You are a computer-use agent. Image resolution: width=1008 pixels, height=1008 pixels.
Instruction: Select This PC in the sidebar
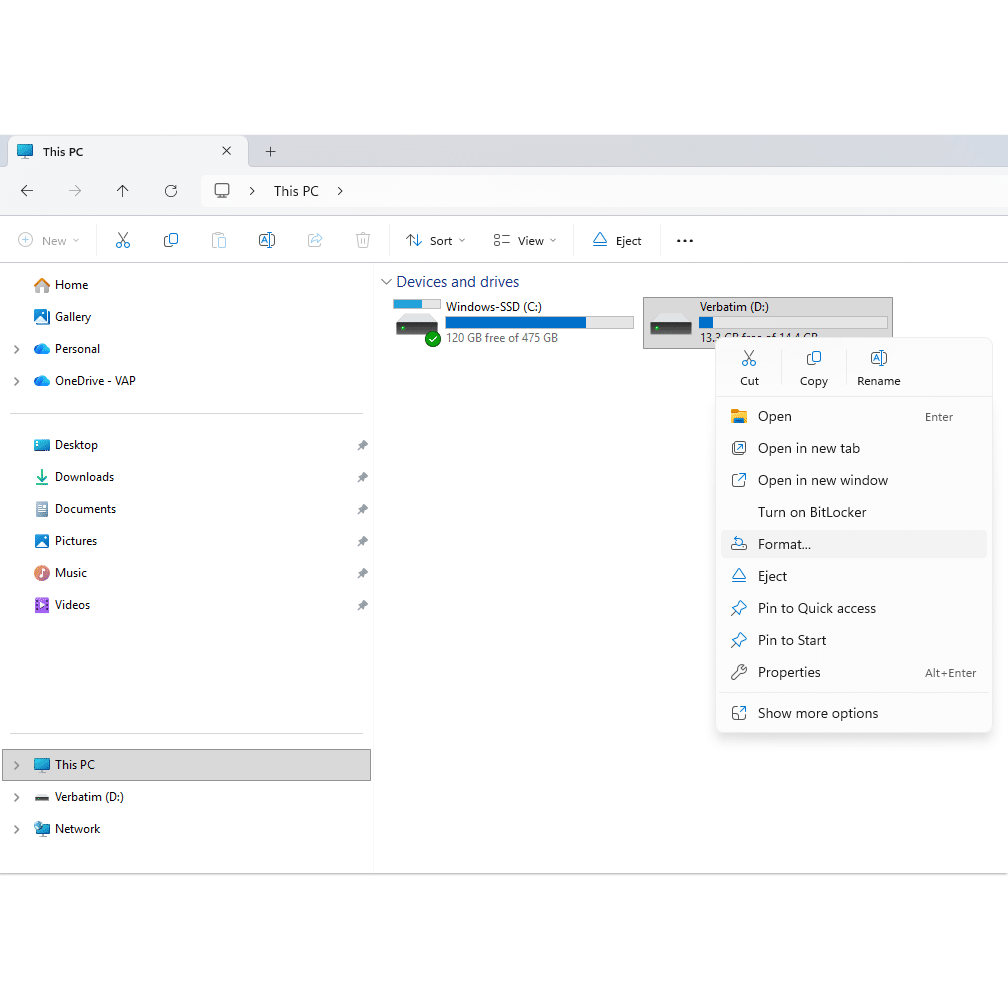point(186,765)
